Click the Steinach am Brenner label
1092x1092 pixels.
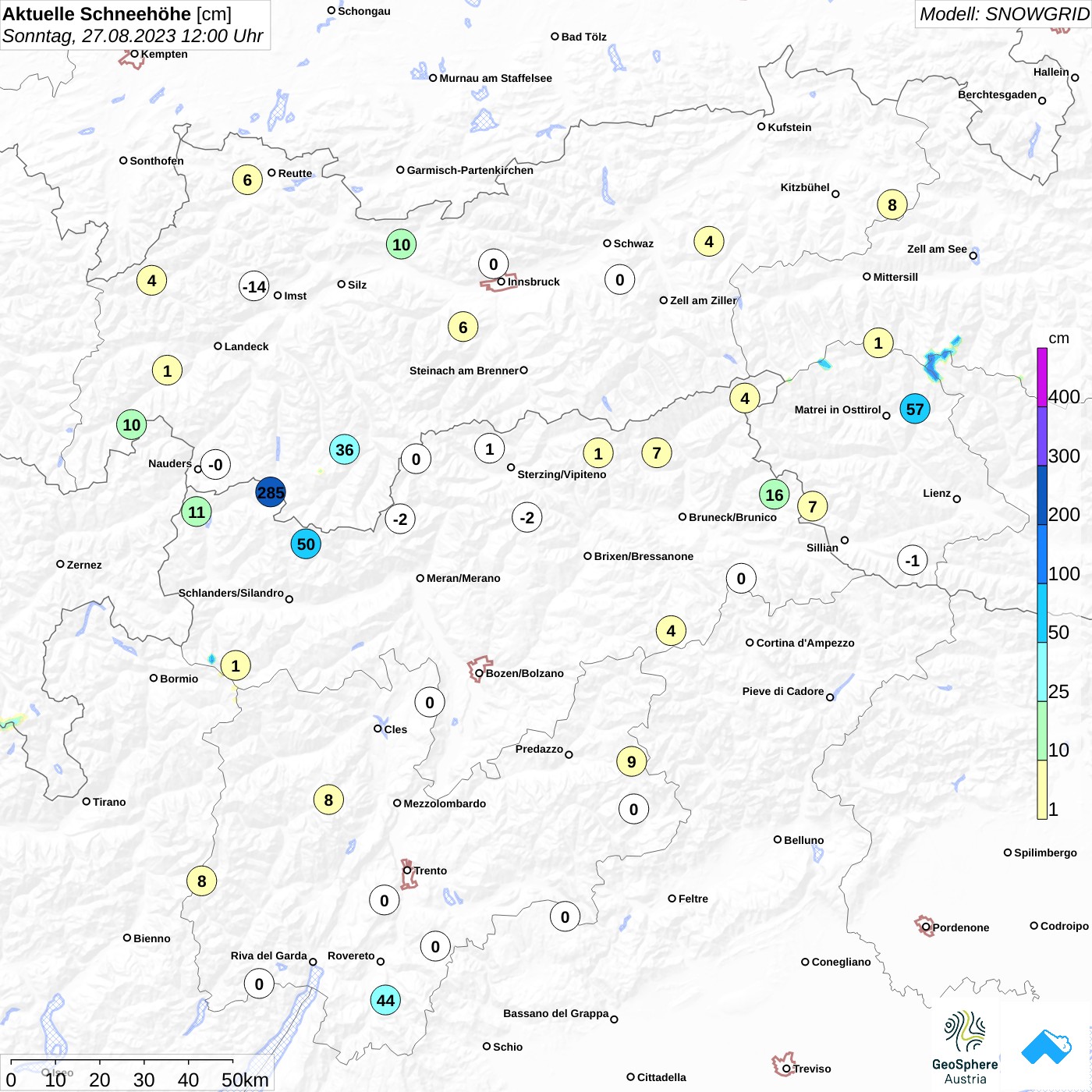pos(463,370)
